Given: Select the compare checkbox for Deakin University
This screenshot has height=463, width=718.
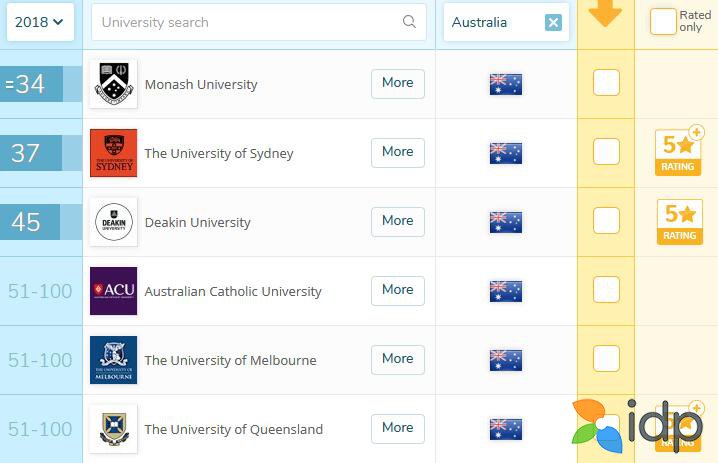Looking at the screenshot, I should click(x=606, y=221).
